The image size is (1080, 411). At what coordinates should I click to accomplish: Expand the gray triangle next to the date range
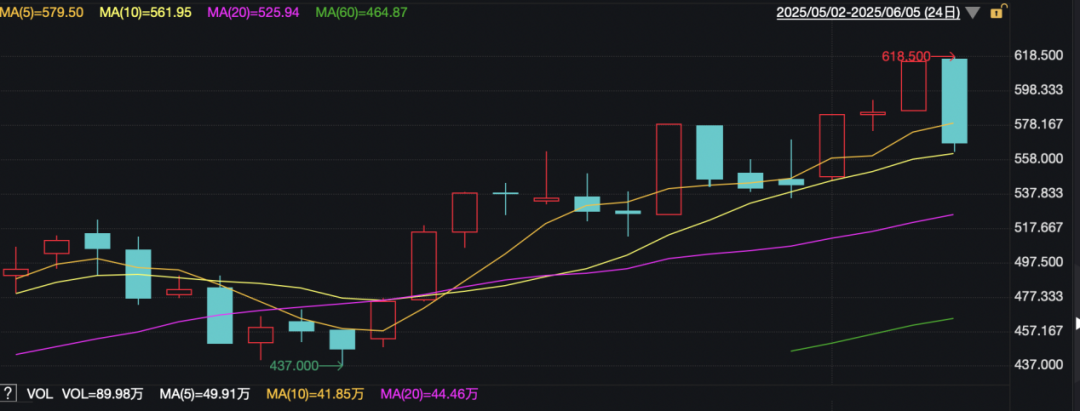pyautogui.click(x=972, y=12)
